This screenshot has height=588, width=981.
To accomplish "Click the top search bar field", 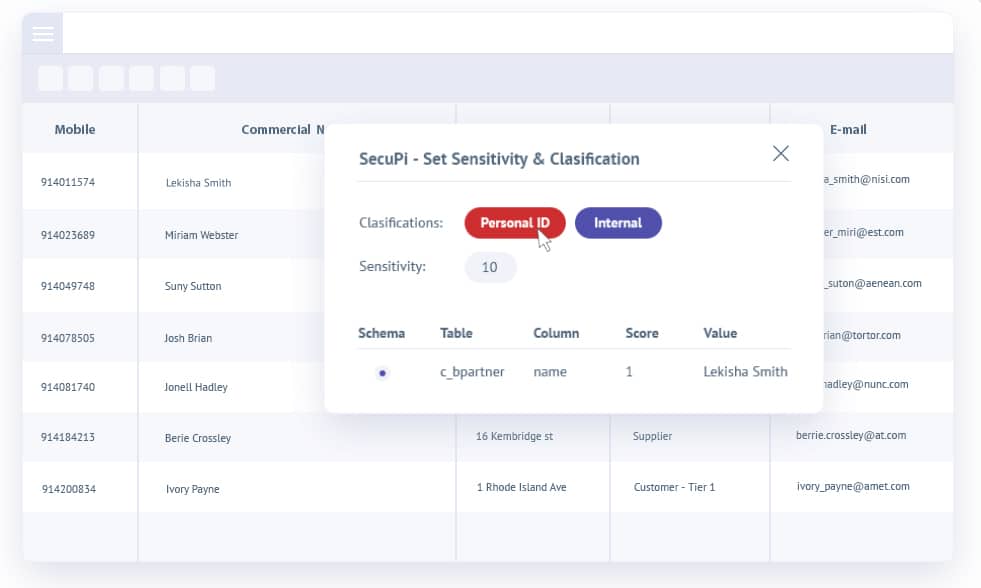I will (507, 33).
